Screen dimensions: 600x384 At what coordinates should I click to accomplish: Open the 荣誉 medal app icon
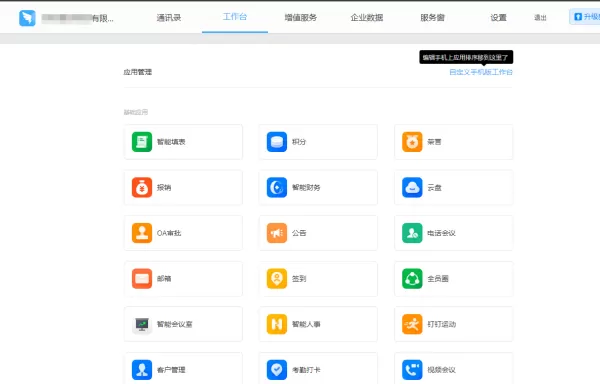tap(412, 142)
